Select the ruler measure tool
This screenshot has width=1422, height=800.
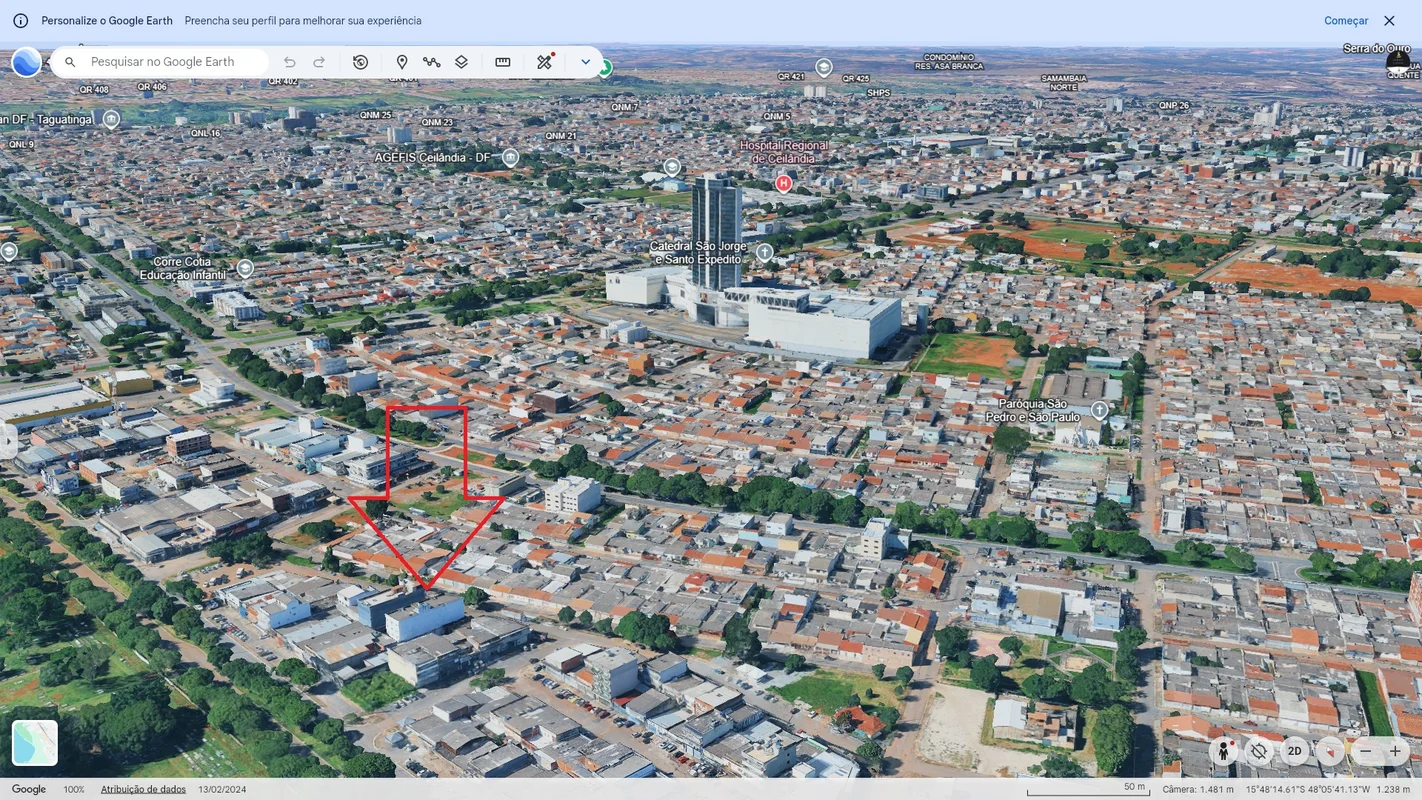point(503,62)
